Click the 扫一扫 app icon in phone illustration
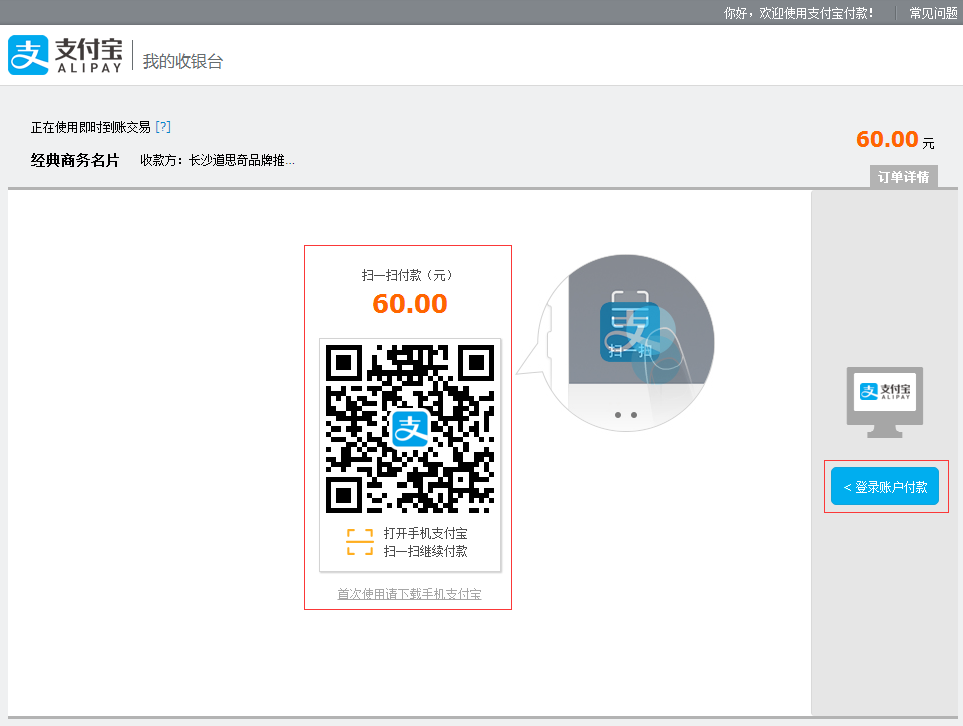The height and width of the screenshot is (726, 963). click(629, 332)
